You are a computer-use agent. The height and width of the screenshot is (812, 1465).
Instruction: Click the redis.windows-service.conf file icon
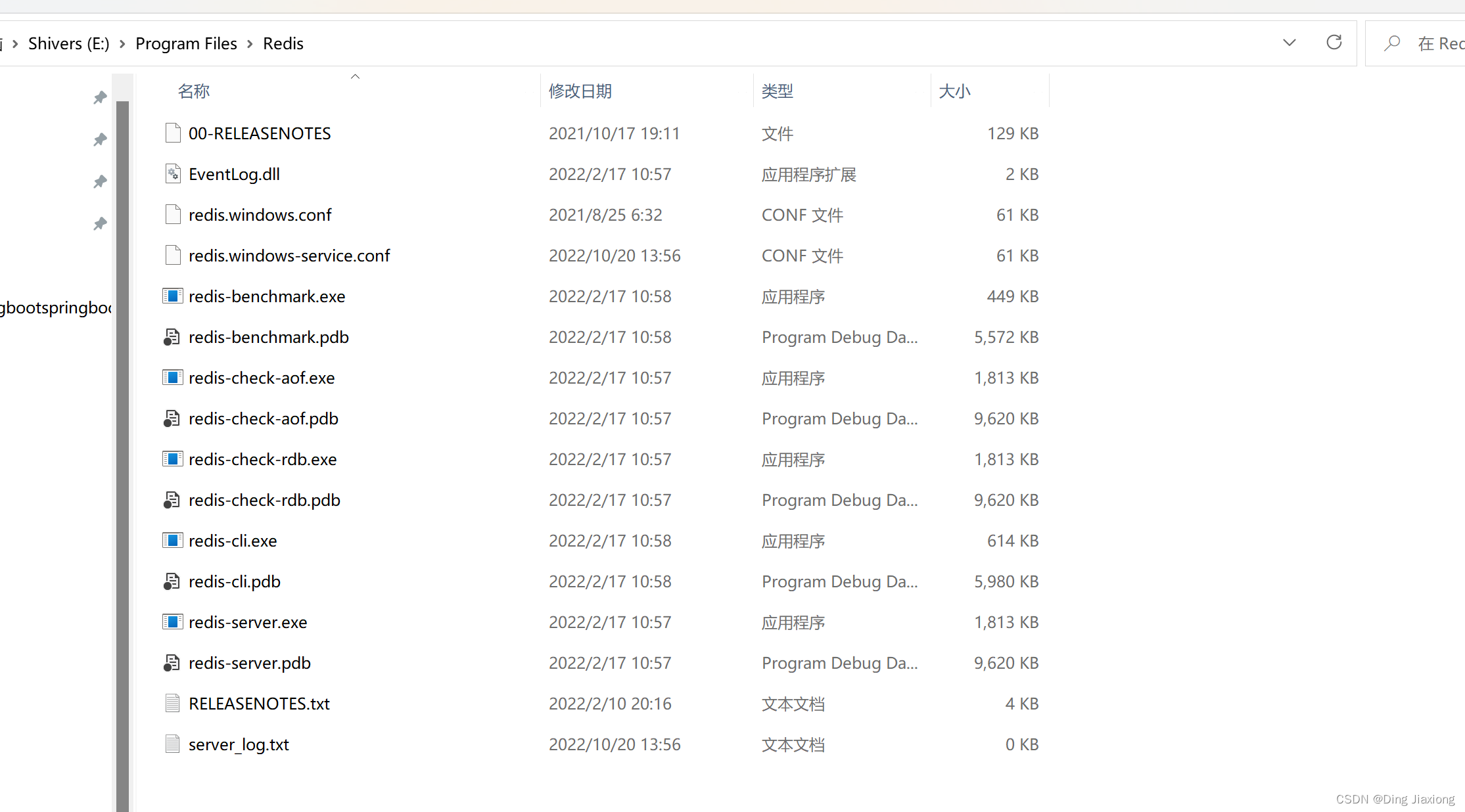[x=173, y=255]
